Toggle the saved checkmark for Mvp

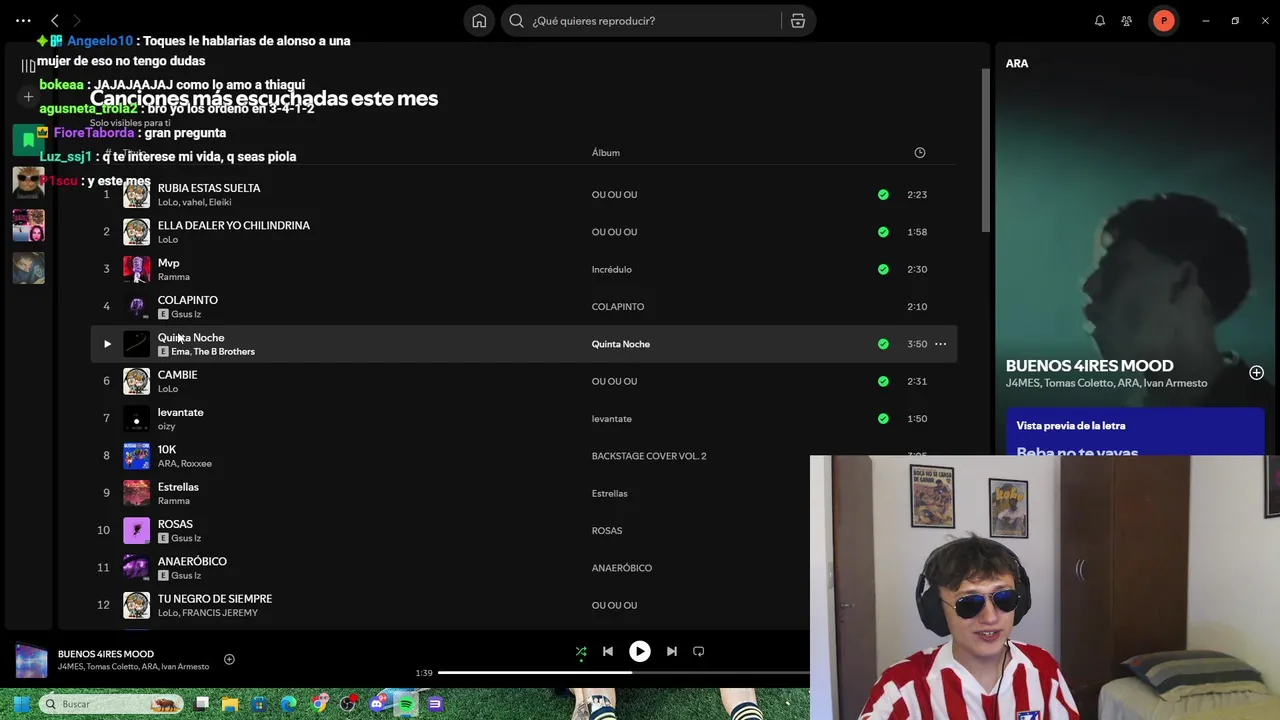pyautogui.click(x=883, y=269)
